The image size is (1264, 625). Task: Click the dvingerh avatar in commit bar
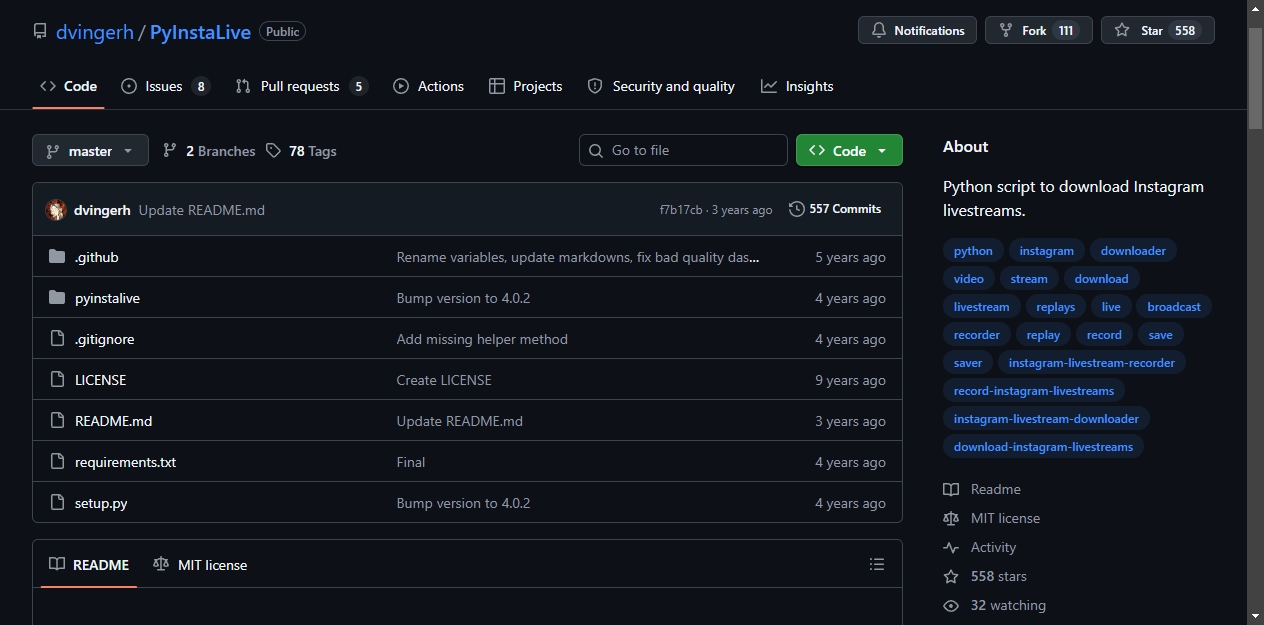coord(56,210)
